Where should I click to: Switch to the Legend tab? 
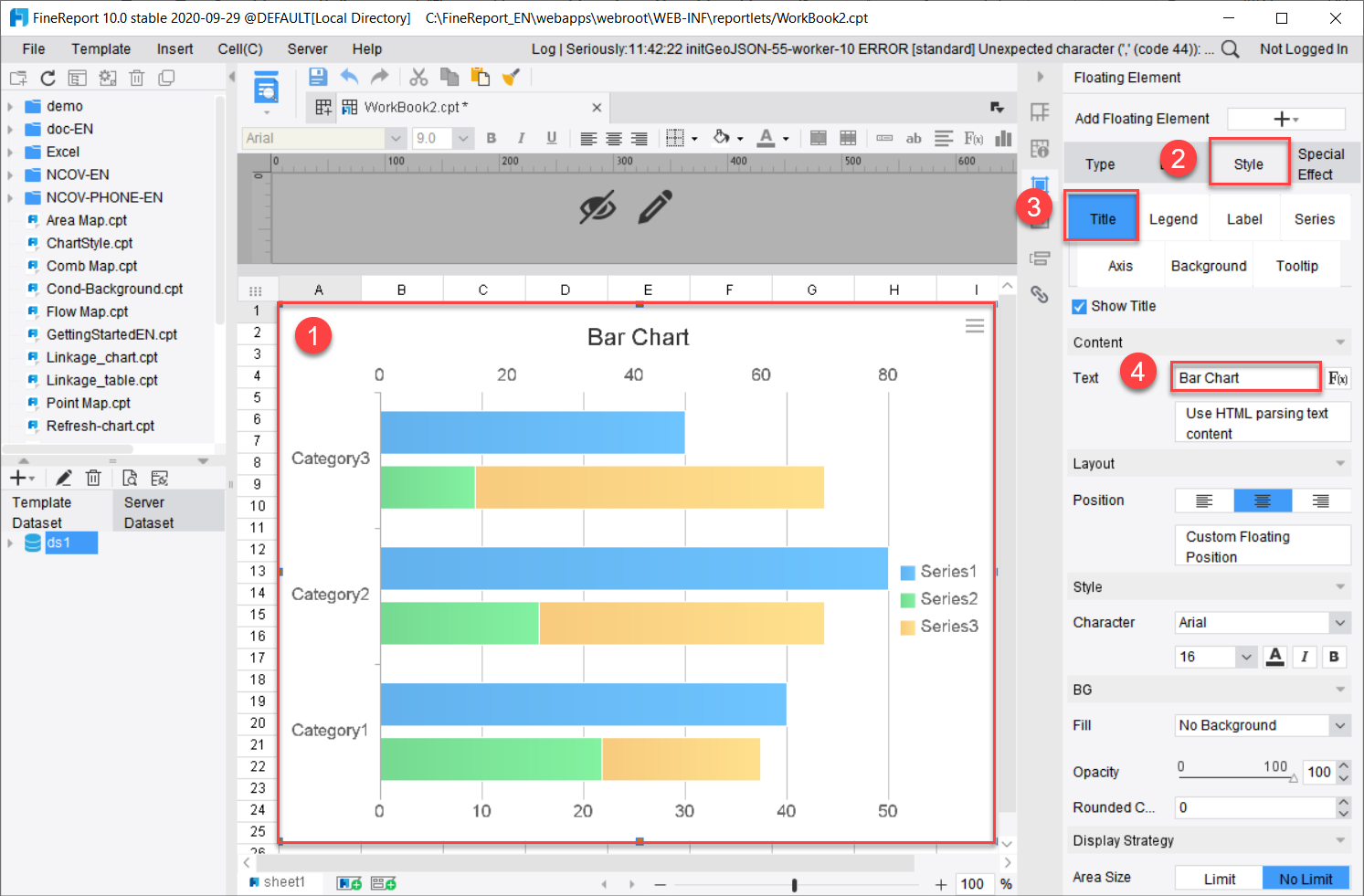(x=1174, y=218)
